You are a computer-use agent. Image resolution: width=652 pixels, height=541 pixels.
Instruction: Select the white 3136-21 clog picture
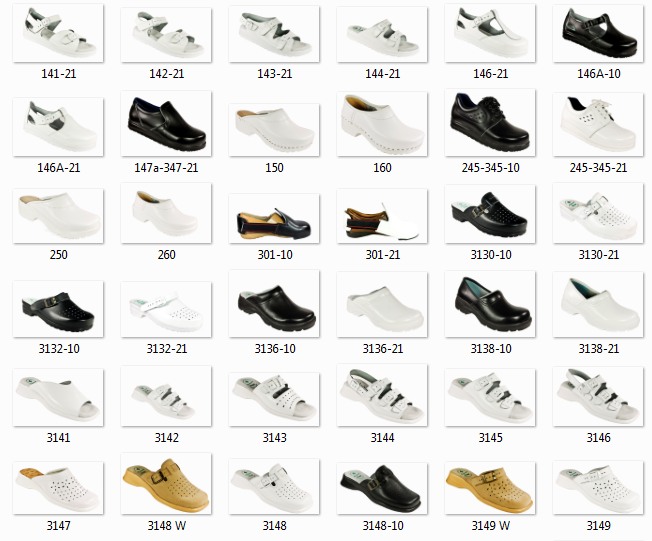point(382,304)
